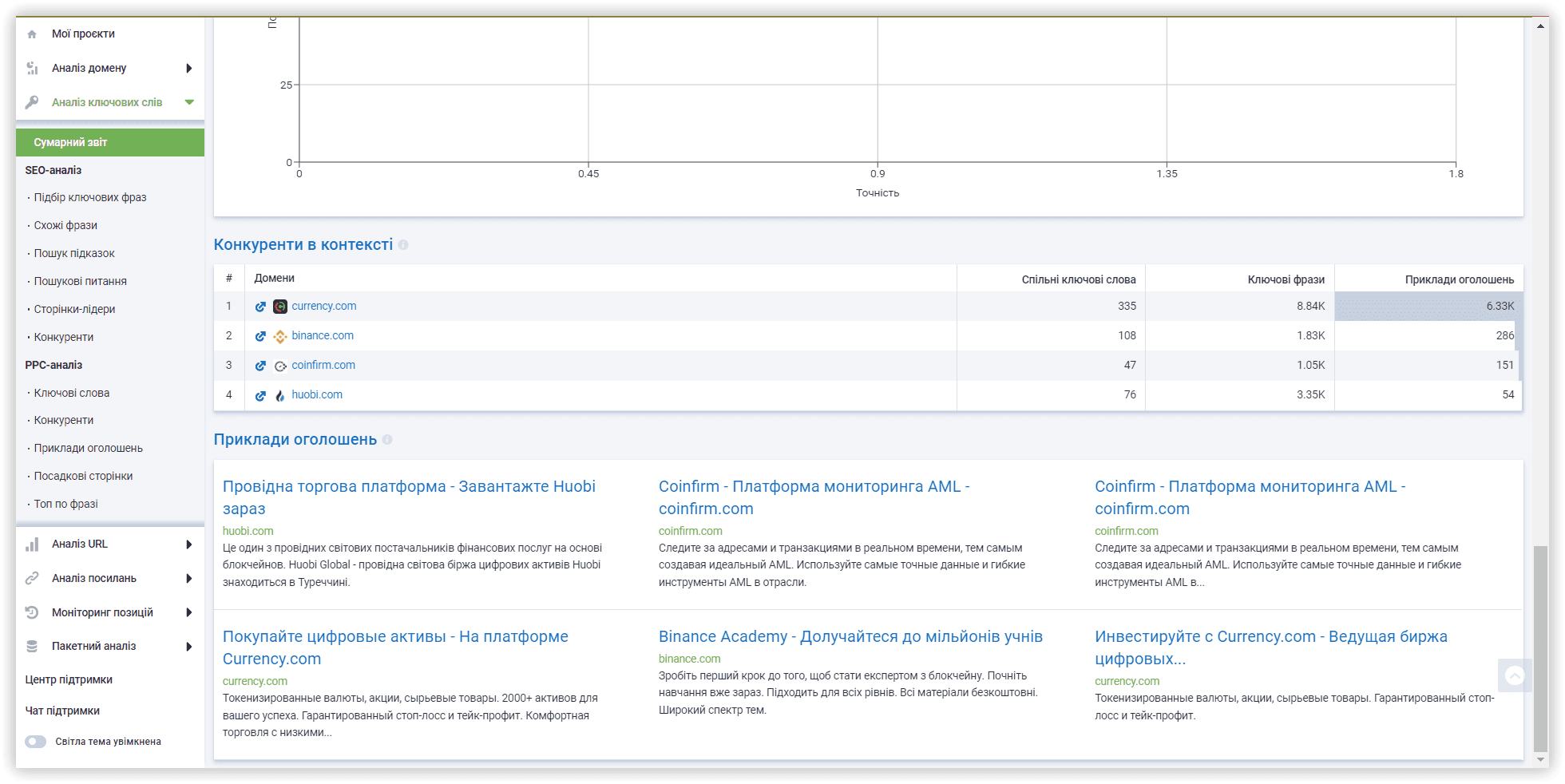The height and width of the screenshot is (784, 1565).
Task: Click the binance.com favicon
Action: coord(280,336)
